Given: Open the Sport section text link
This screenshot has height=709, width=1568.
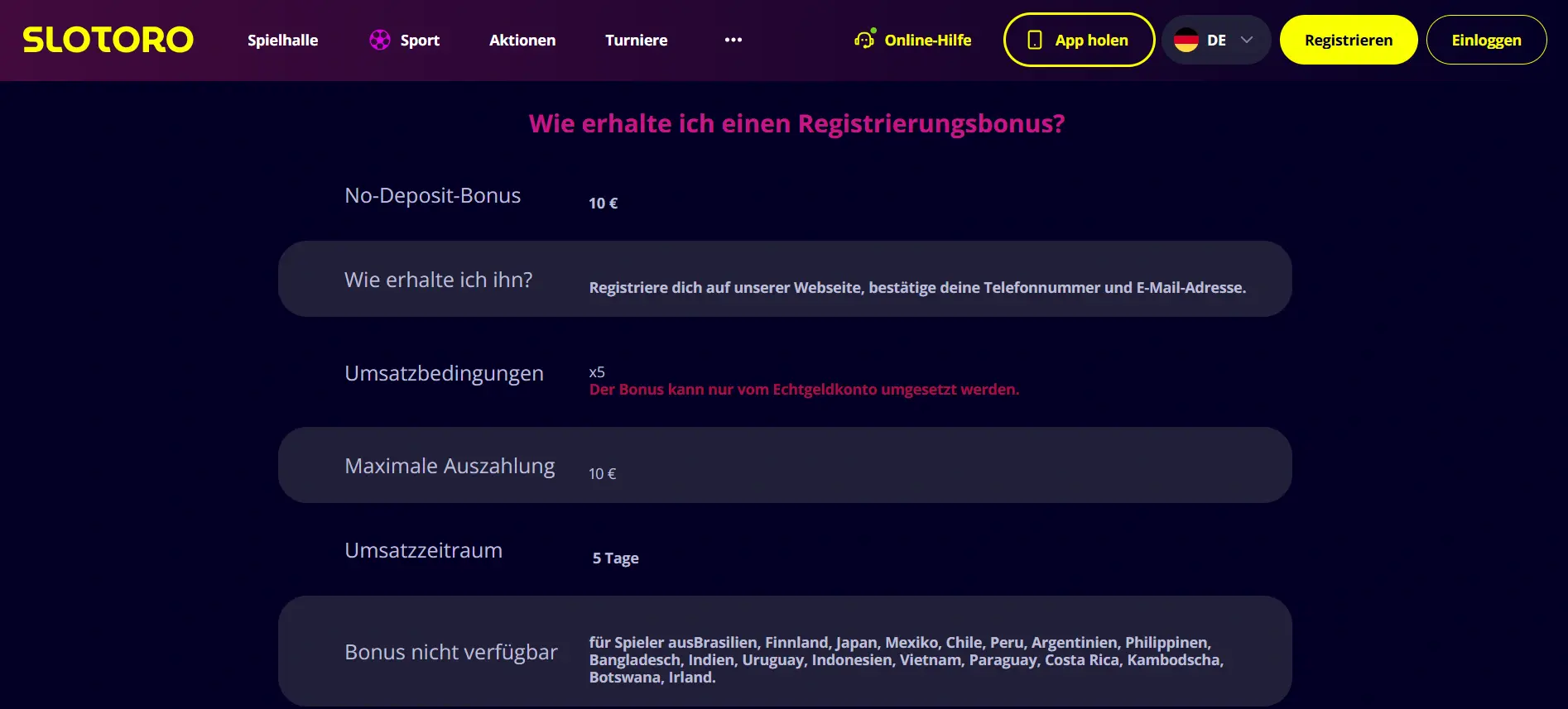Looking at the screenshot, I should [x=420, y=40].
